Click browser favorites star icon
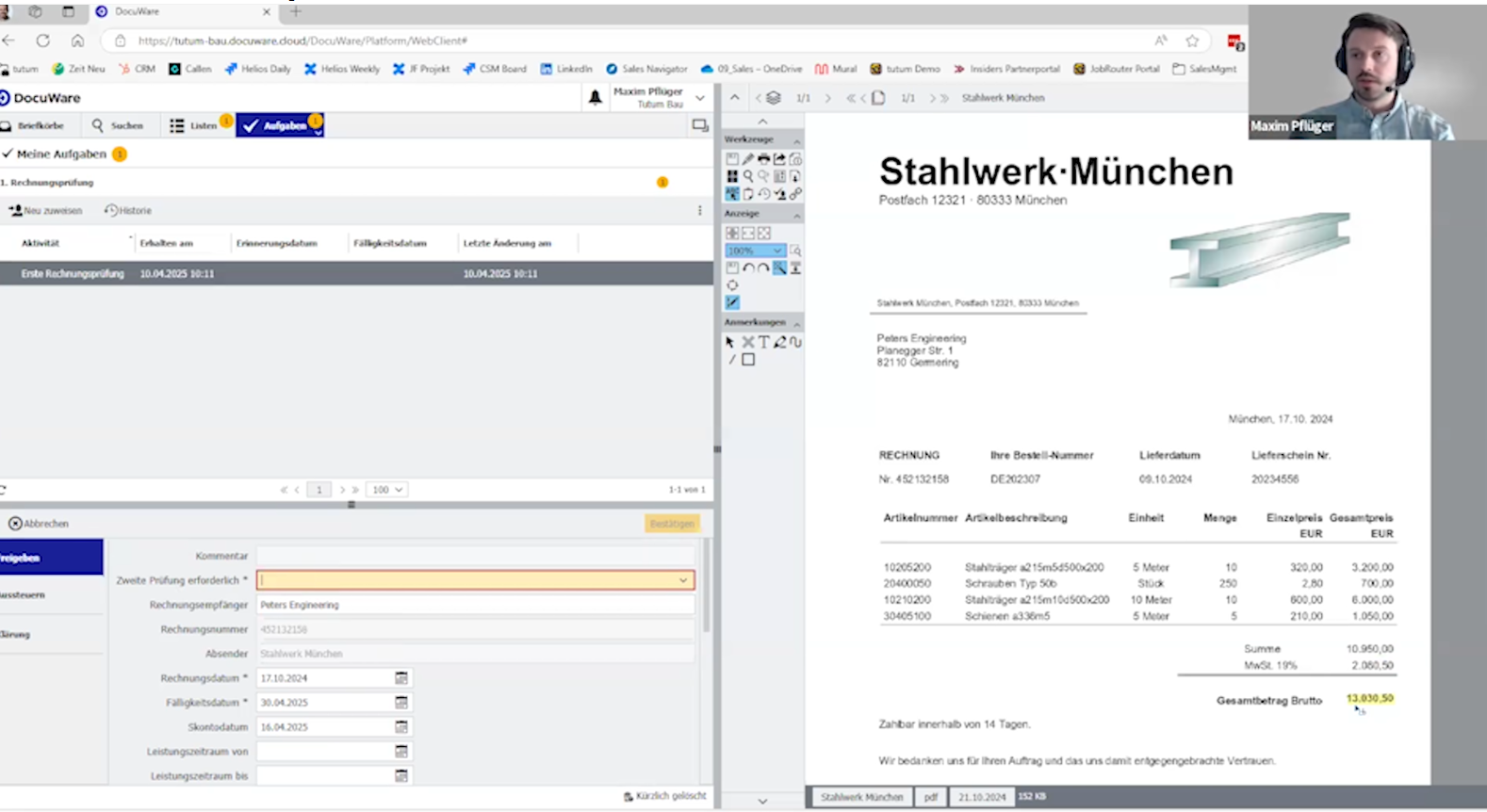This screenshot has height=812, width=1487. pos(1192,41)
